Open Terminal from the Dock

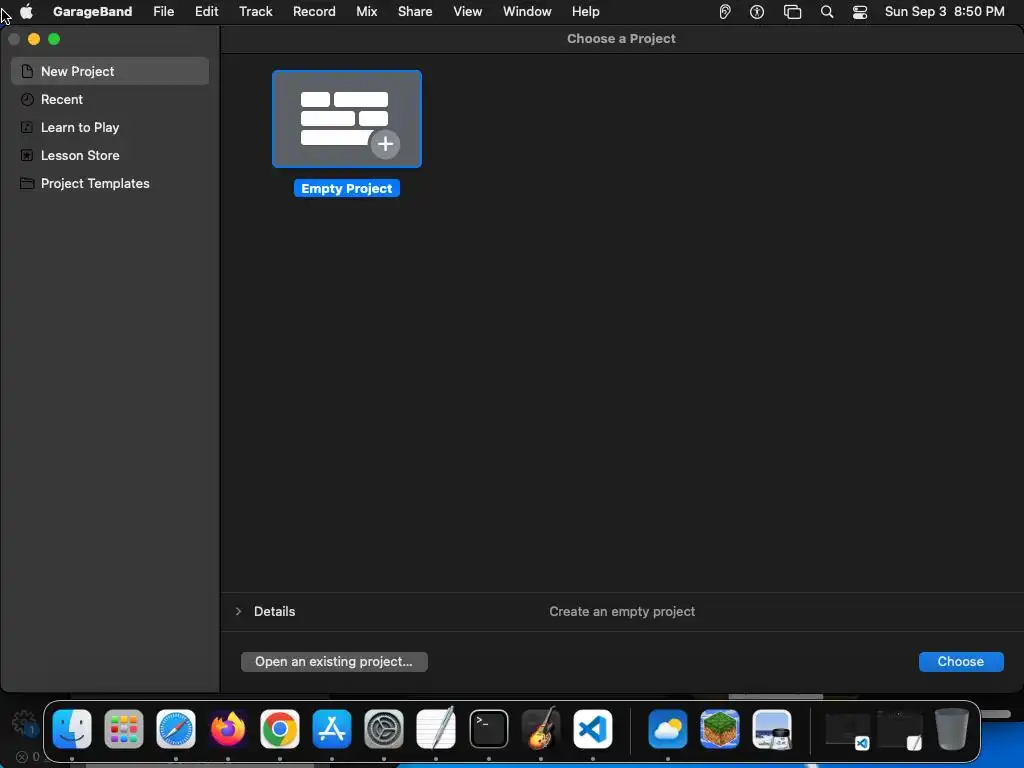pos(488,729)
